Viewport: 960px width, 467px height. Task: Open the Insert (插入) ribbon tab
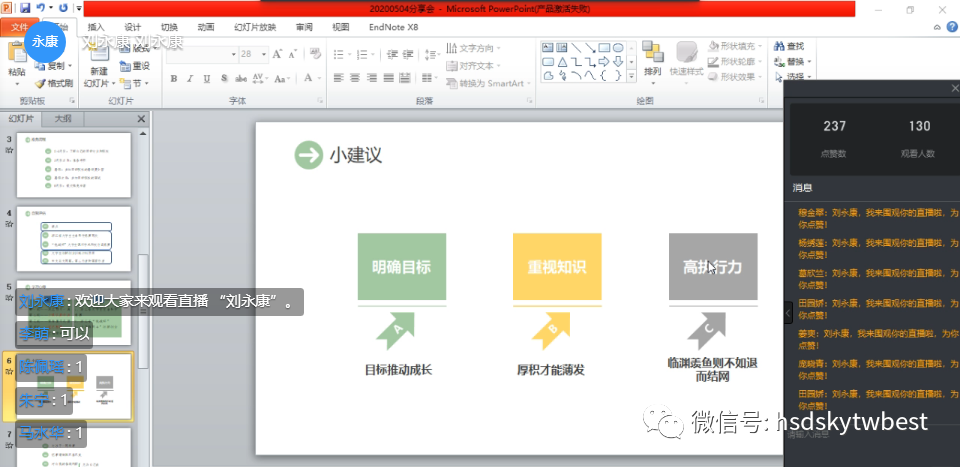96,27
